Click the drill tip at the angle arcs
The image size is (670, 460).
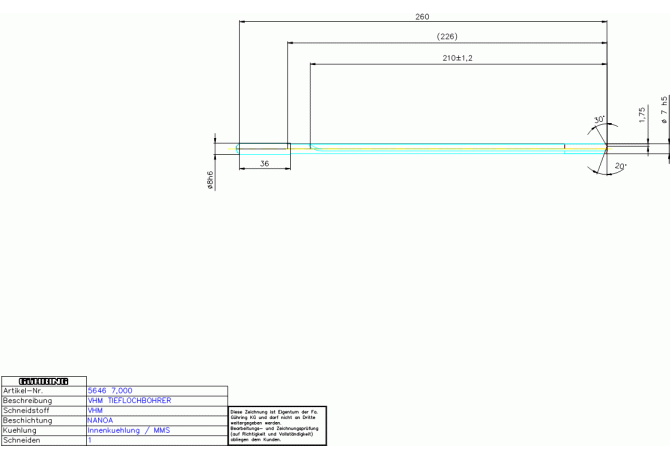click(606, 148)
